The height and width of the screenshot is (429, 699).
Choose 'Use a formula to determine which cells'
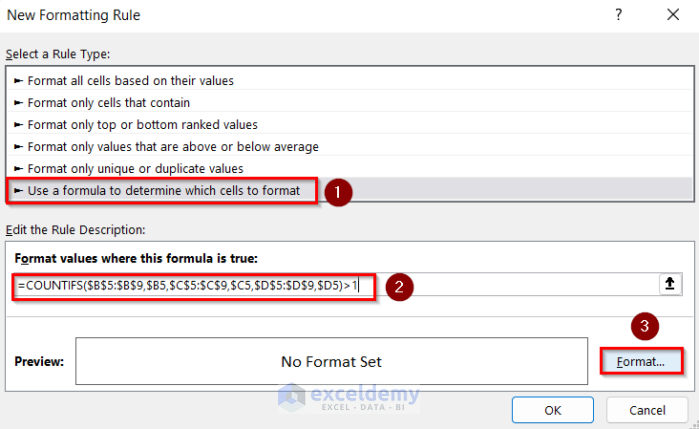click(x=163, y=190)
